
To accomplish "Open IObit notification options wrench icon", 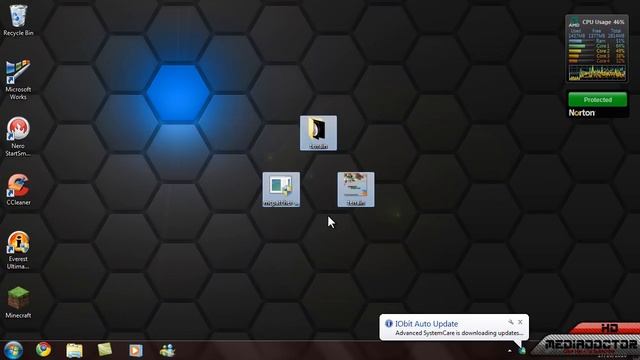I will [x=511, y=322].
